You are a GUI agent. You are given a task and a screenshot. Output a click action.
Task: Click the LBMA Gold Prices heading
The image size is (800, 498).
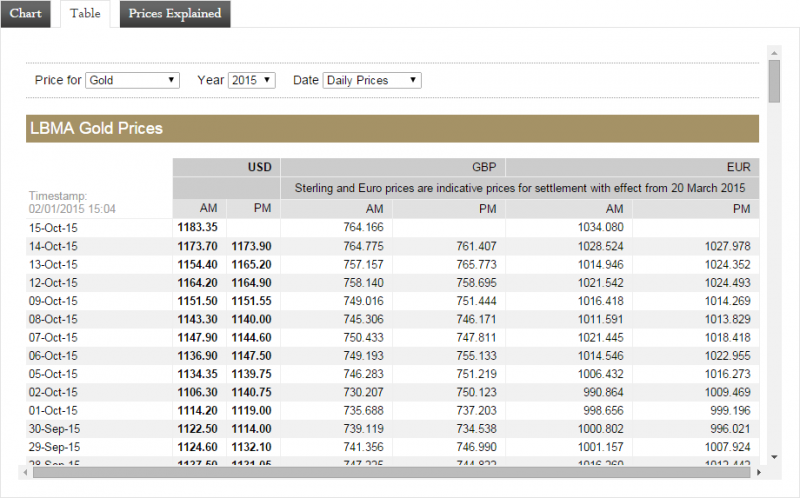click(x=96, y=128)
